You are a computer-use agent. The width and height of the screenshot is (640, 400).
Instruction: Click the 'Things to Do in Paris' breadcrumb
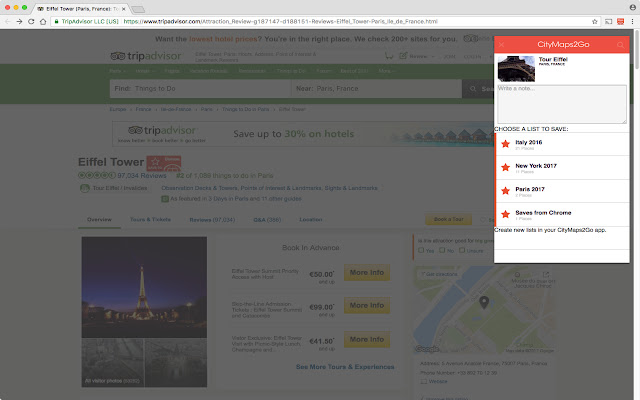click(x=245, y=109)
